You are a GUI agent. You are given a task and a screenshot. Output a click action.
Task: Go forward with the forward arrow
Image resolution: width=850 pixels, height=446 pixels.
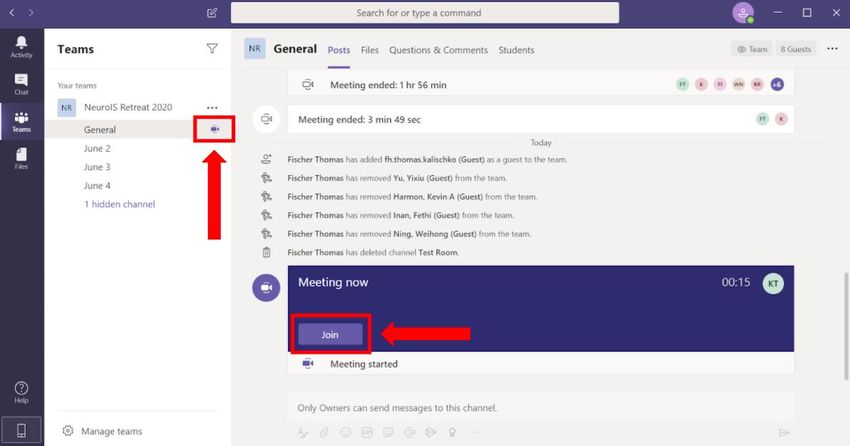click(x=31, y=12)
